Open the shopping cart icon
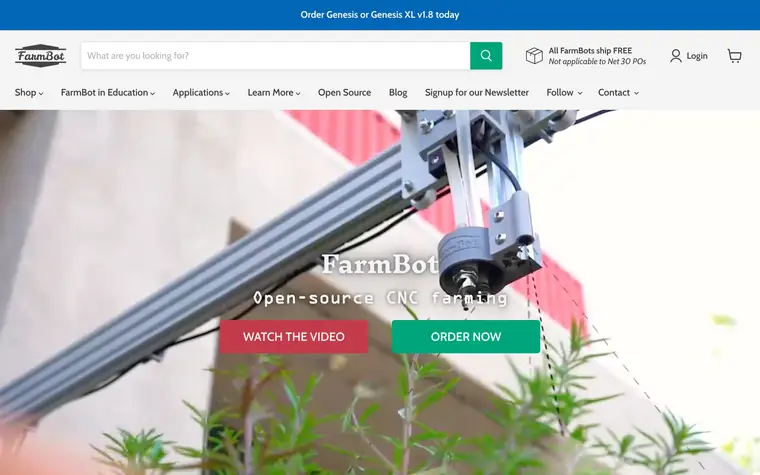 (734, 56)
